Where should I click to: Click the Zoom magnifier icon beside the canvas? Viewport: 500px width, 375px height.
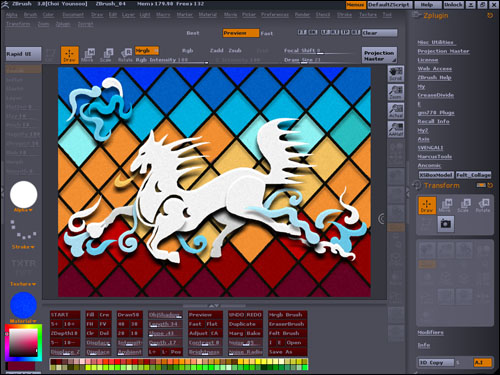tap(396, 92)
